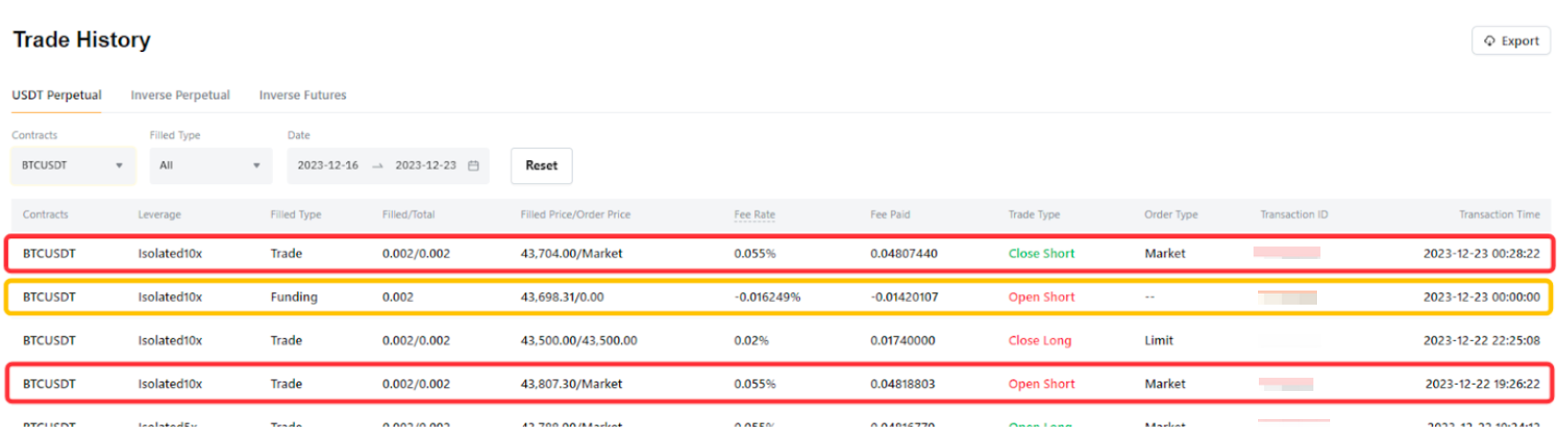Image resolution: width=1568 pixels, height=427 pixels.
Task: Click the 43,500.00/43,500.00 filled price cell
Action: point(579,341)
